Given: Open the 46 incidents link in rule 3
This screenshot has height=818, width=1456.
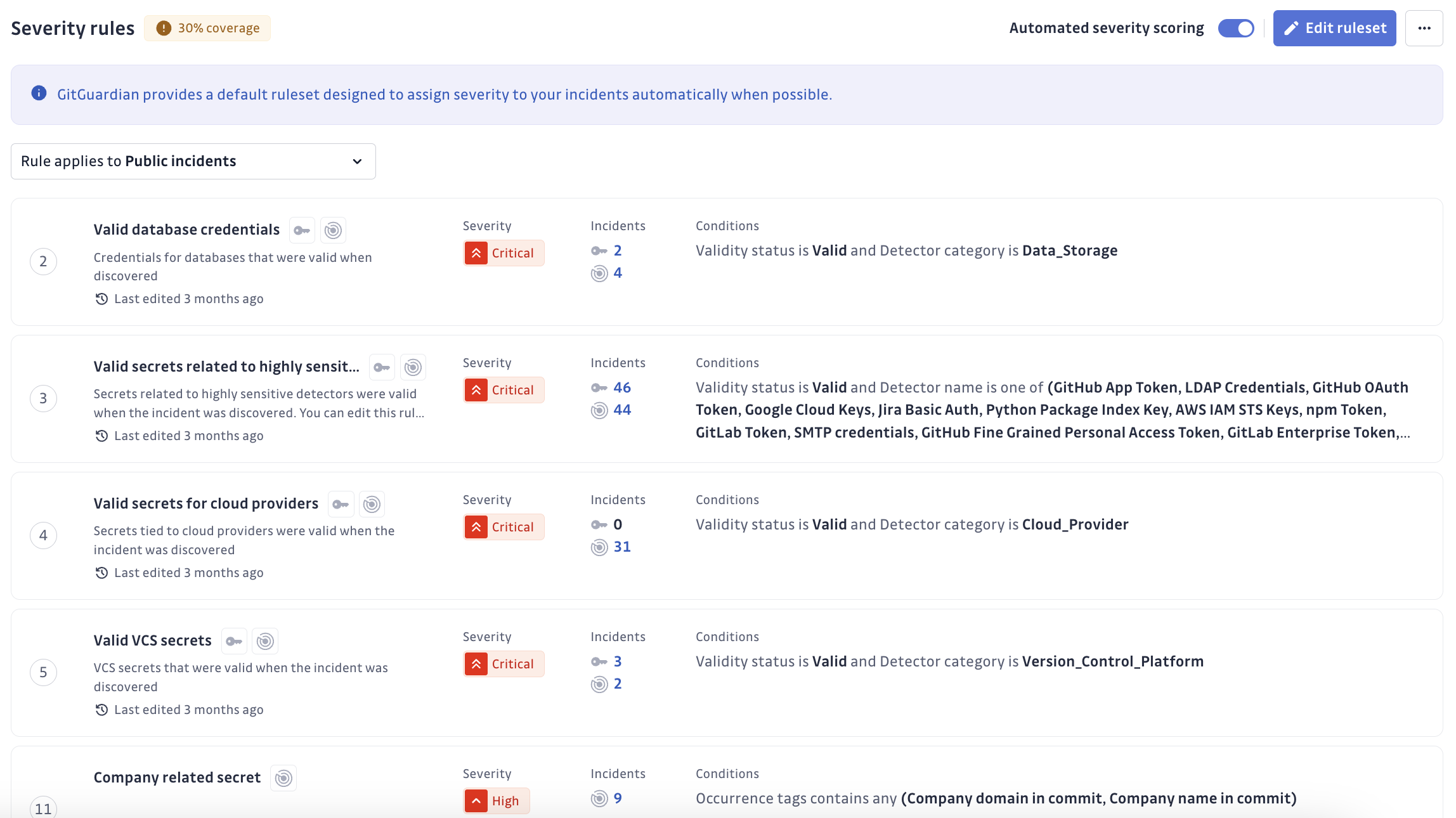Looking at the screenshot, I should [622, 387].
